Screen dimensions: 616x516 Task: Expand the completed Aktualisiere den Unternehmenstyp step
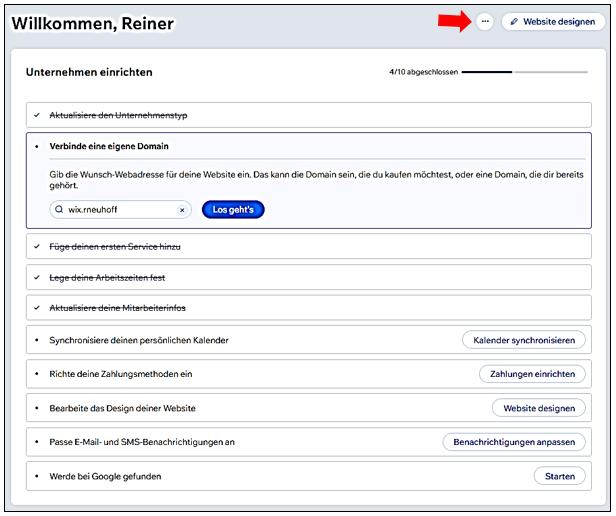click(118, 115)
